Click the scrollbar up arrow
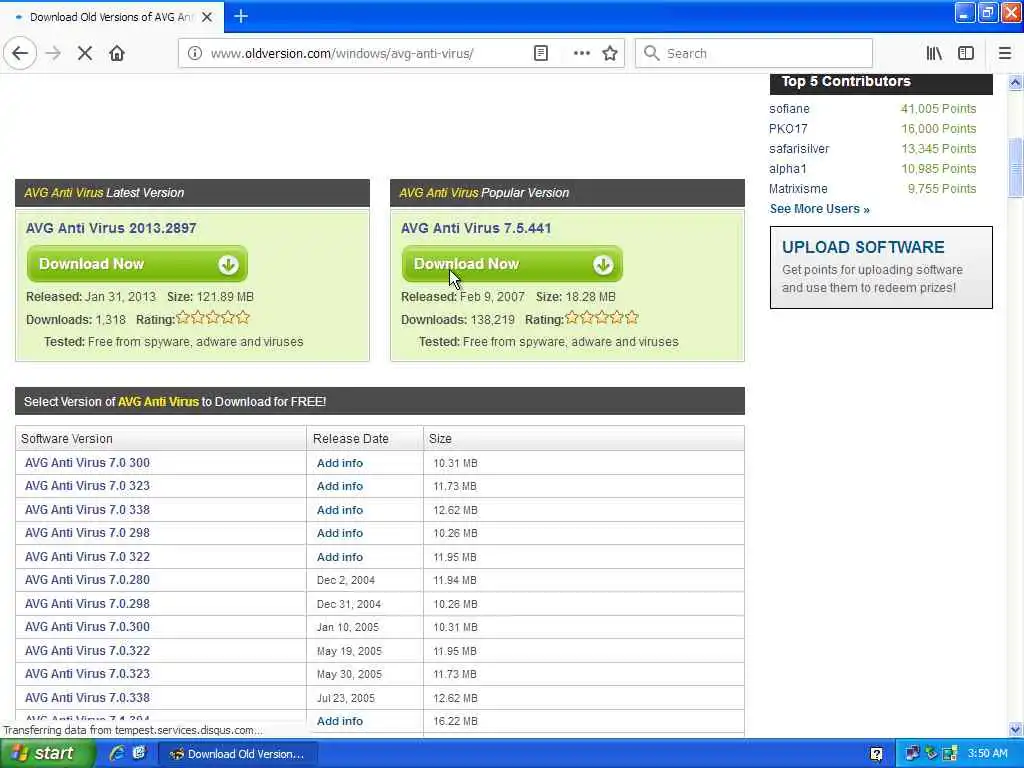This screenshot has width=1024, height=768. (x=1016, y=82)
